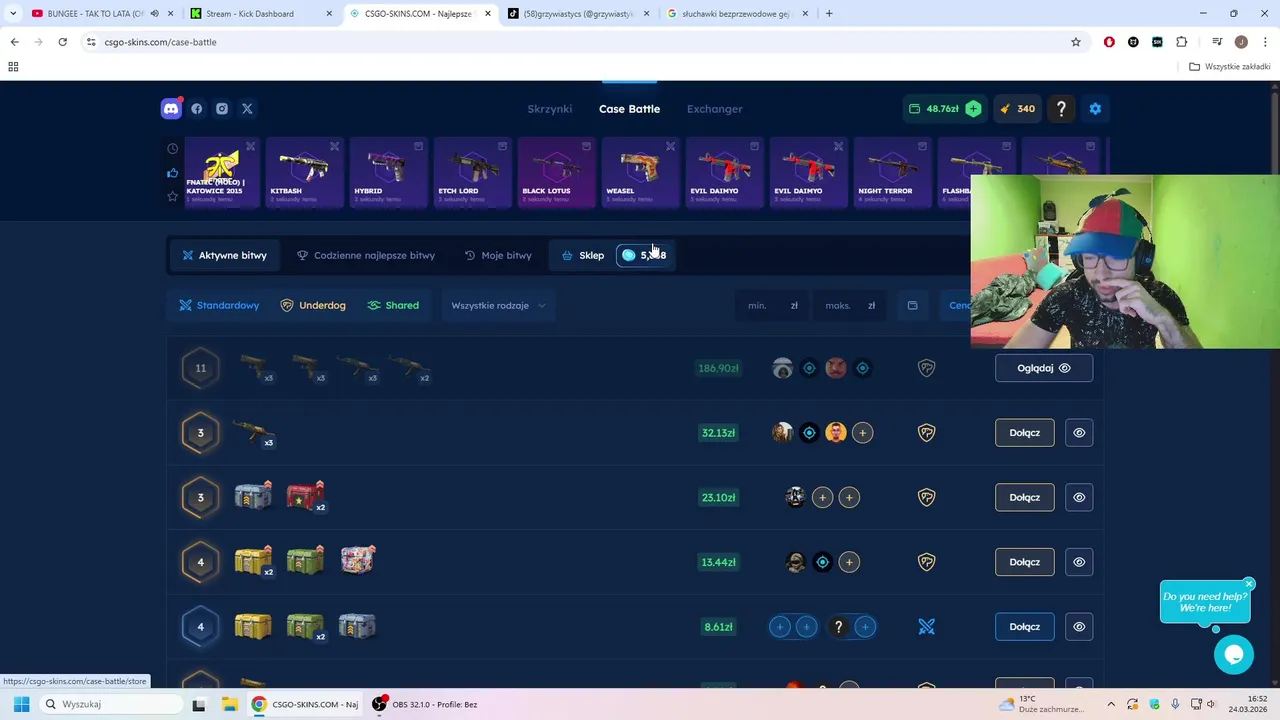Watch the 8.61zł battle via eye icon
Image resolution: width=1280 pixels, height=720 pixels.
pyautogui.click(x=1079, y=627)
